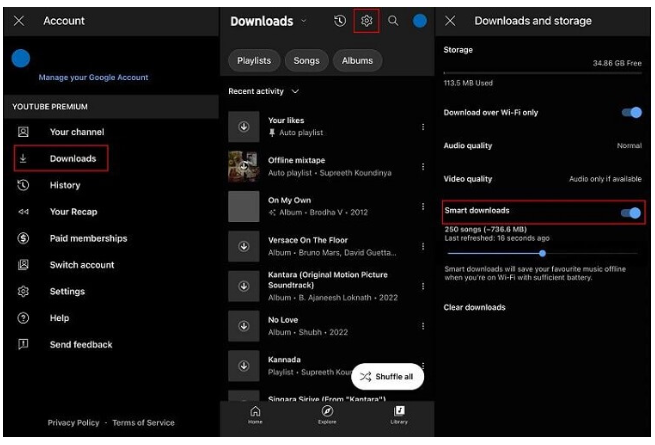Viewport: 655px width, 445px height.
Task: Expand the Downloads title dropdown
Action: coord(303,21)
